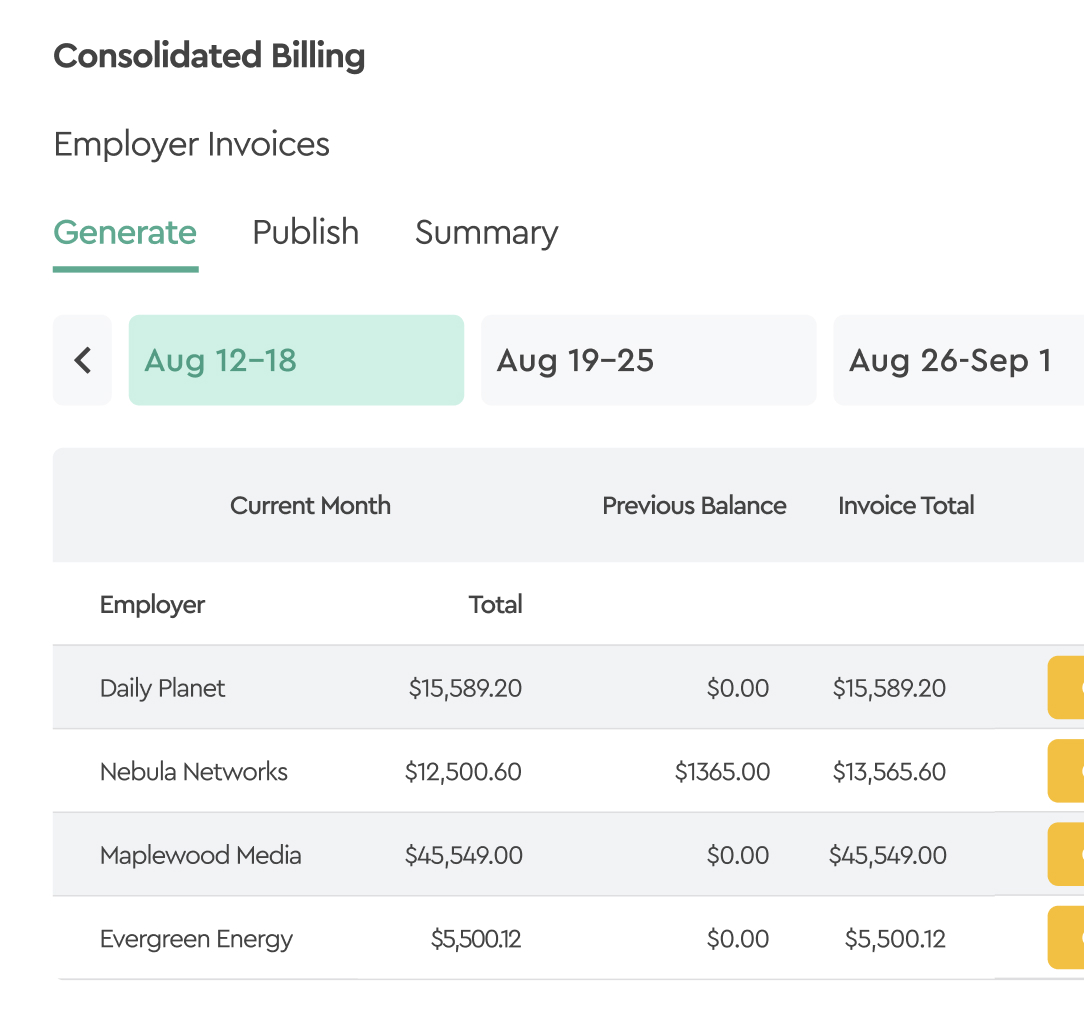Click the Total column header
The width and height of the screenshot is (1084, 1011).
point(495,604)
